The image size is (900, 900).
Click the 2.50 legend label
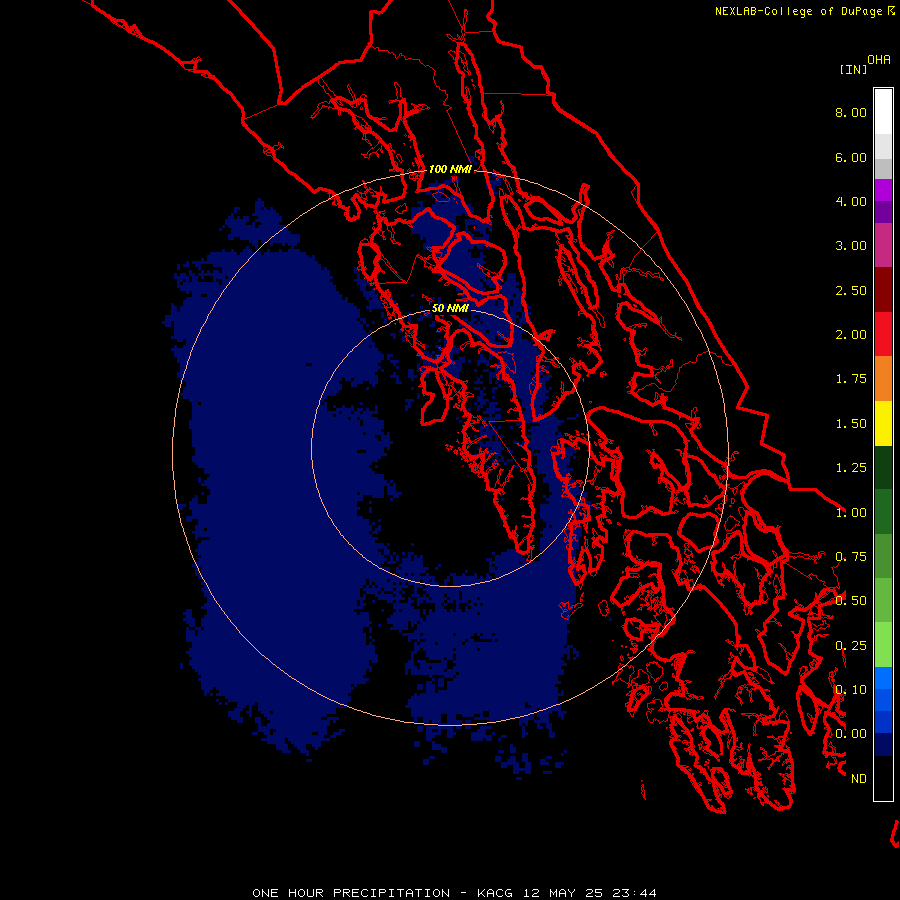click(851, 290)
